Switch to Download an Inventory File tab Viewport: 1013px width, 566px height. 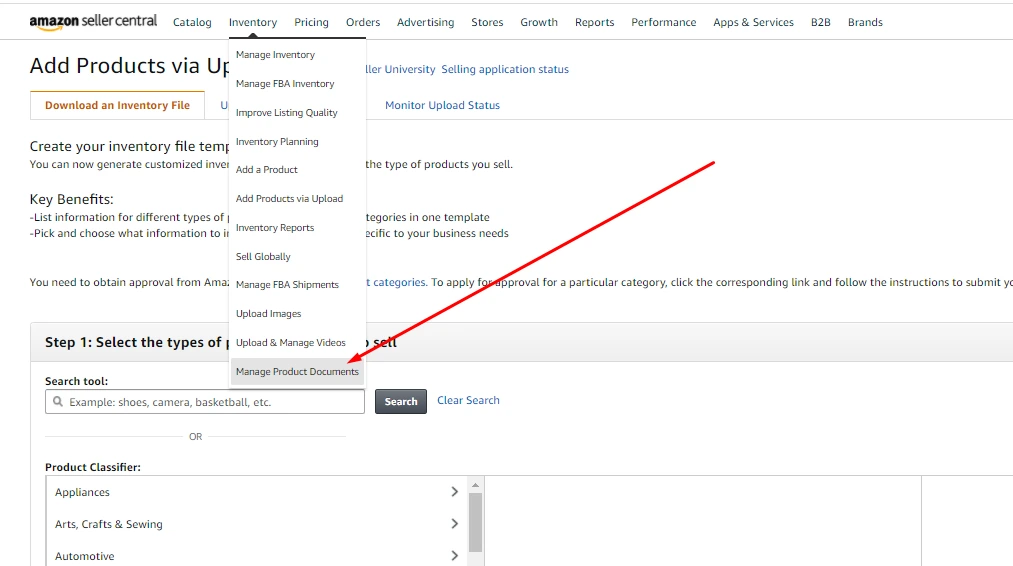tap(118, 105)
